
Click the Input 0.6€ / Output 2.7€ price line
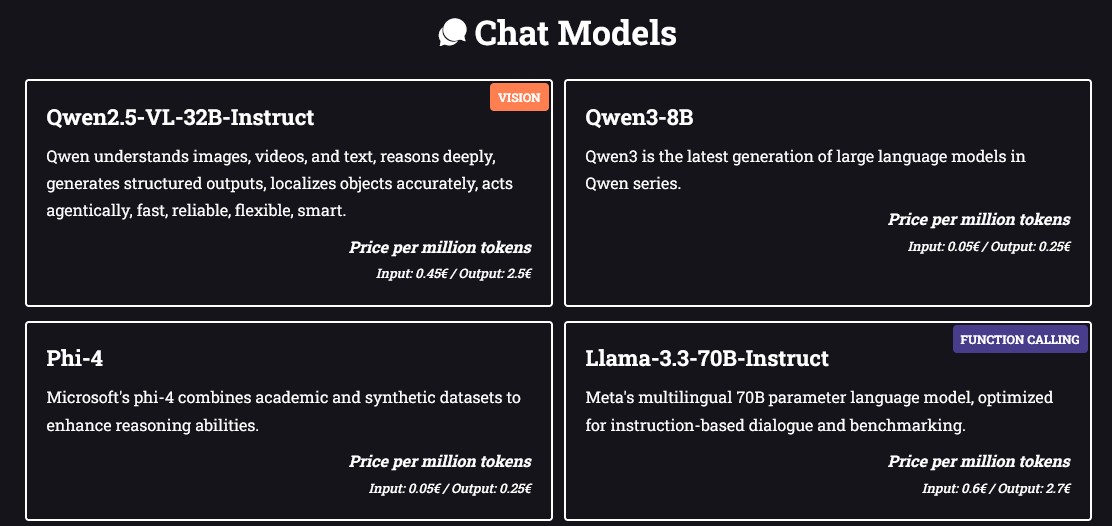tap(996, 488)
